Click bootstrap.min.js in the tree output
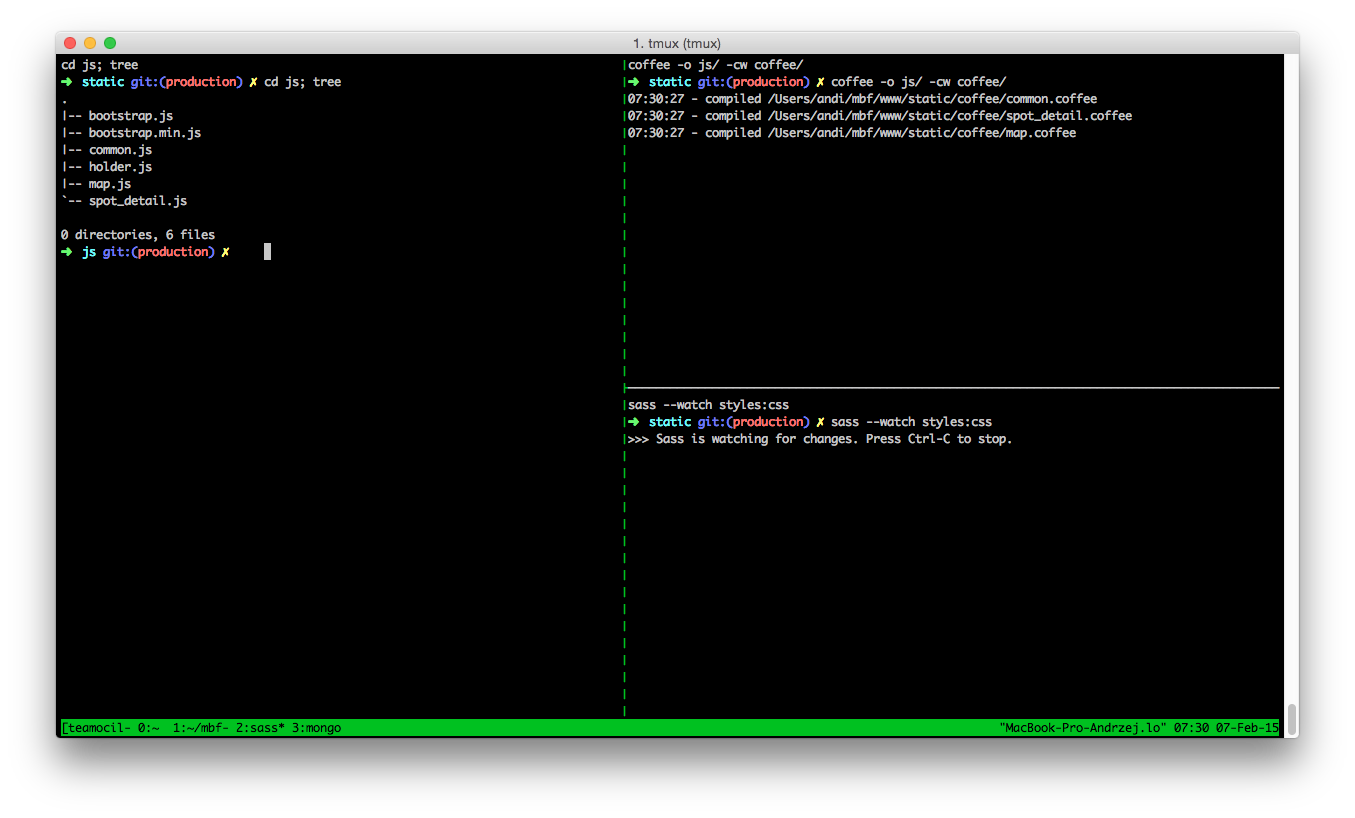Image resolution: width=1355 pixels, height=818 pixels. (x=145, y=133)
